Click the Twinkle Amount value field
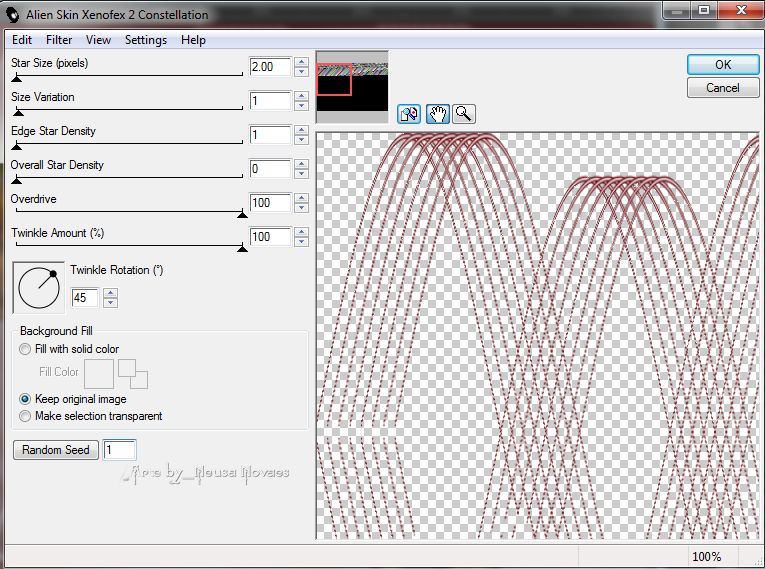765x569 pixels. click(270, 237)
